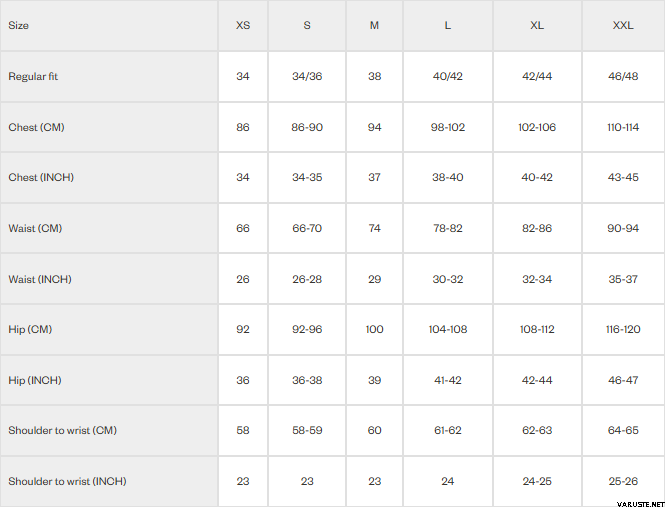
Task: Click the 116-120 hip value
Action: pos(623,329)
